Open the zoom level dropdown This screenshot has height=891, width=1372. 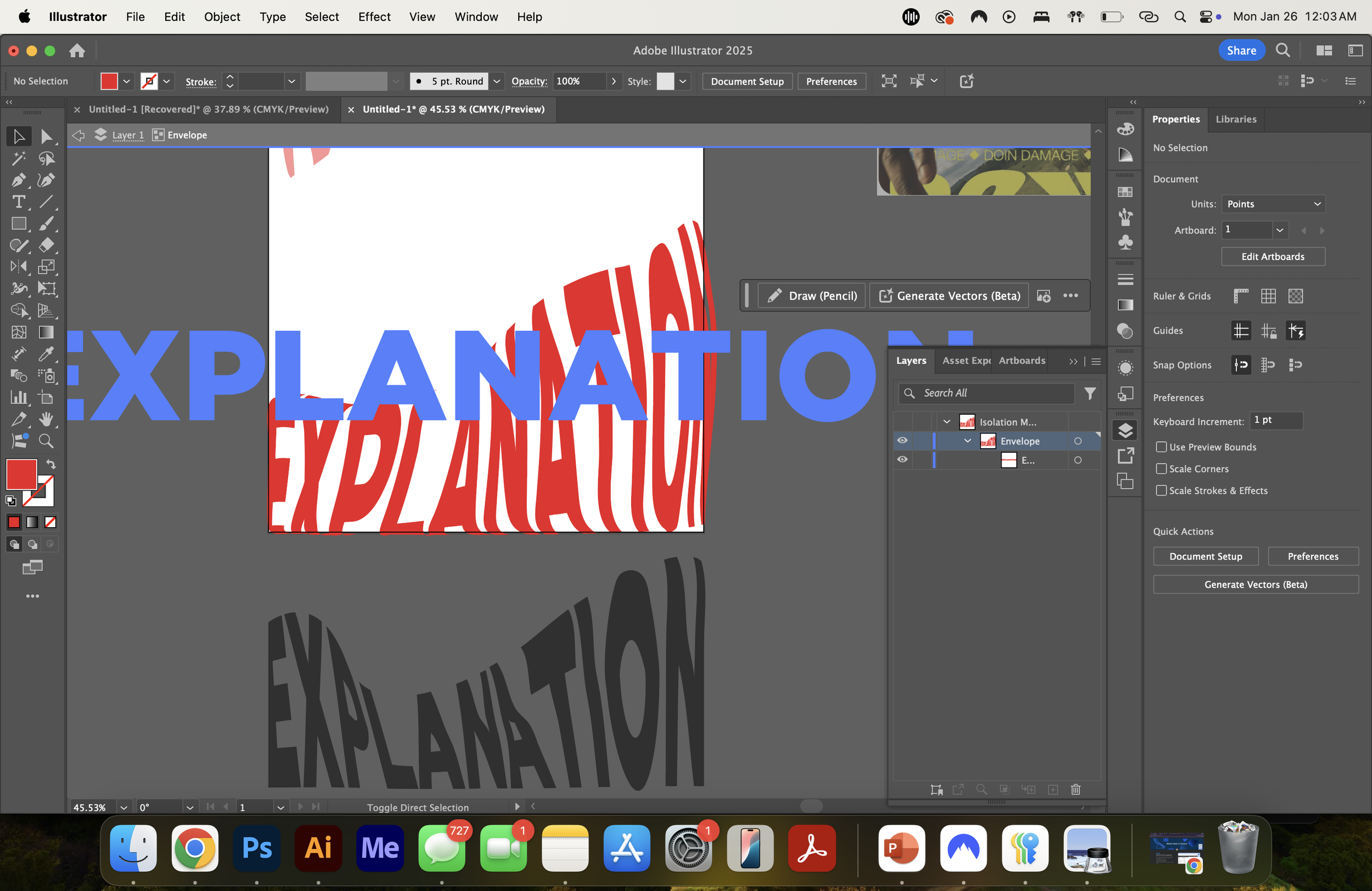point(123,808)
